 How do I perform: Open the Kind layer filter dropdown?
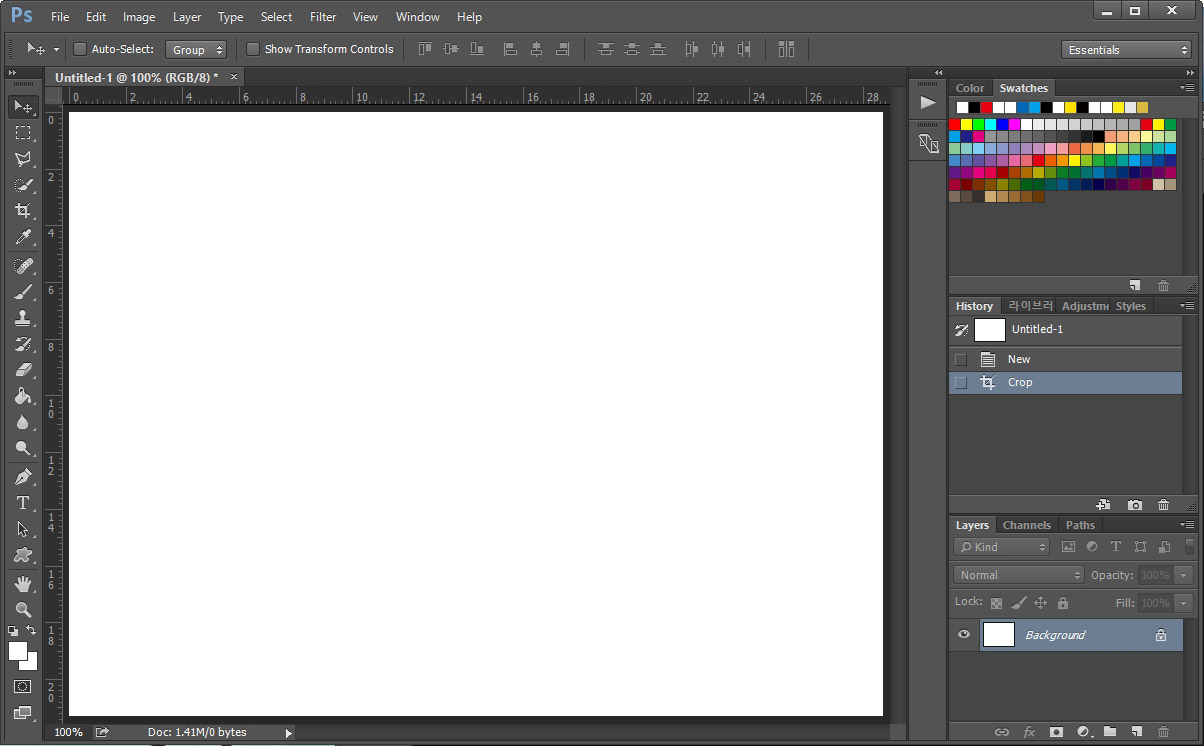[1001, 547]
